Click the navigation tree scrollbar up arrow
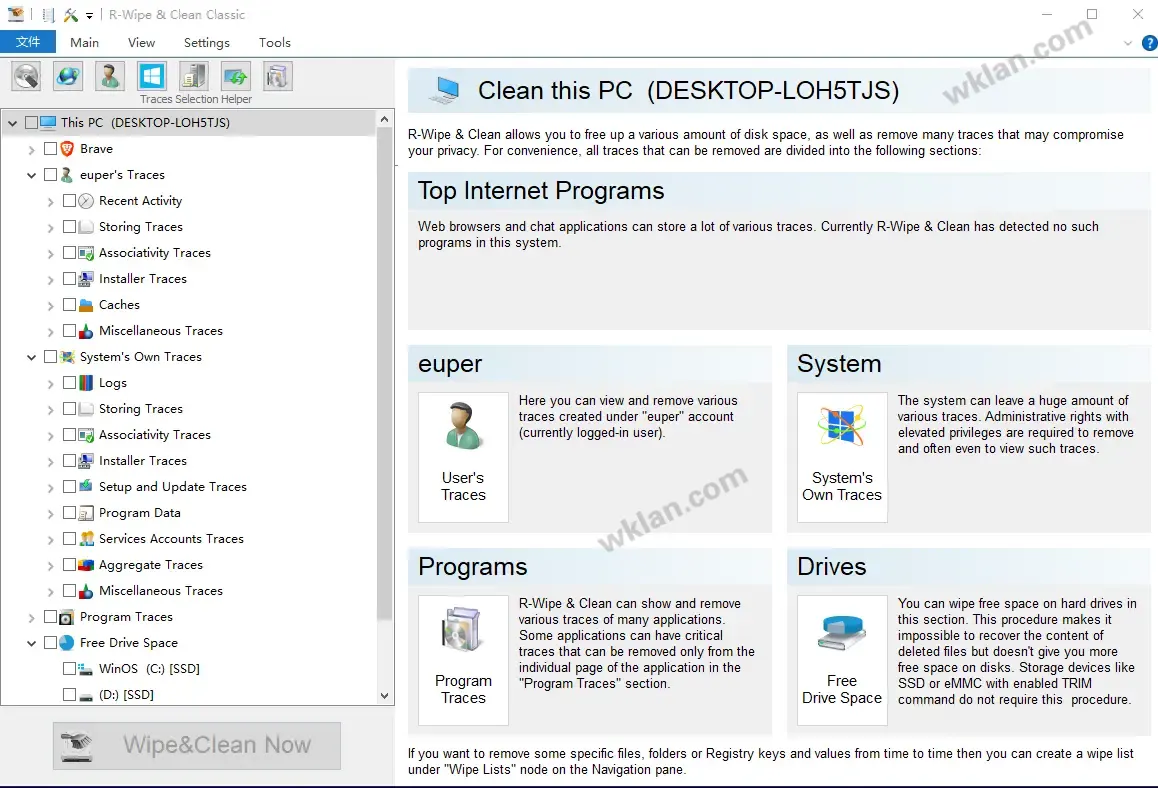The width and height of the screenshot is (1158, 788). tap(384, 119)
